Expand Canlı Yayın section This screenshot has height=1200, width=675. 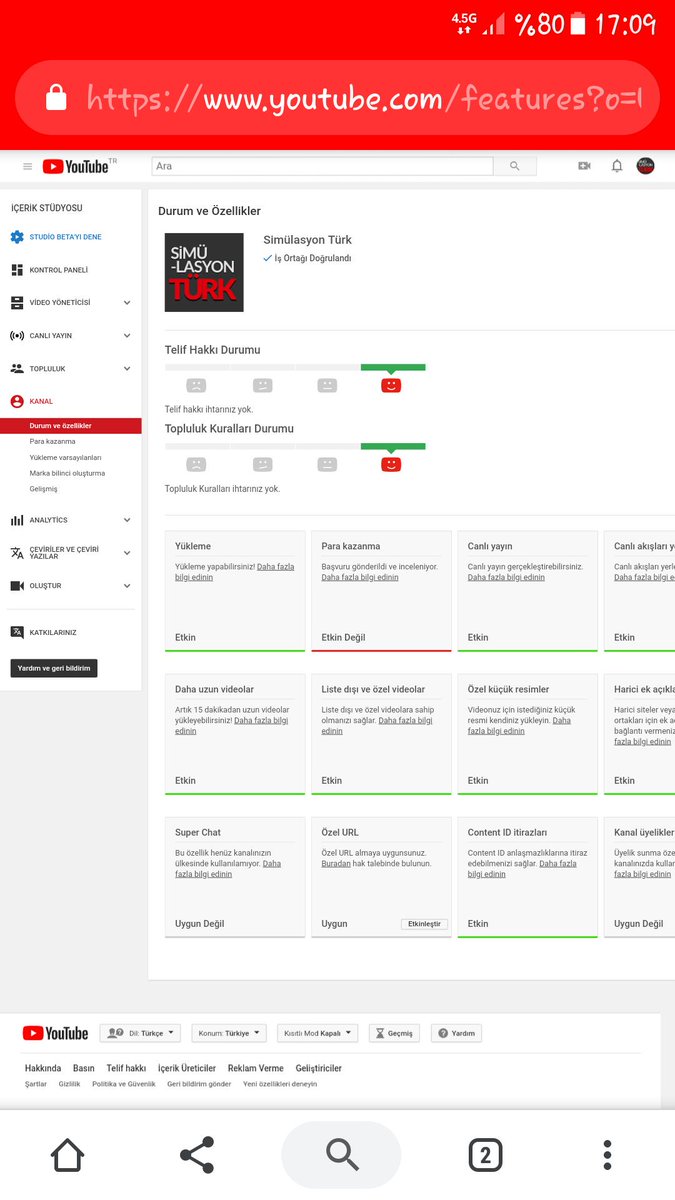(127, 335)
